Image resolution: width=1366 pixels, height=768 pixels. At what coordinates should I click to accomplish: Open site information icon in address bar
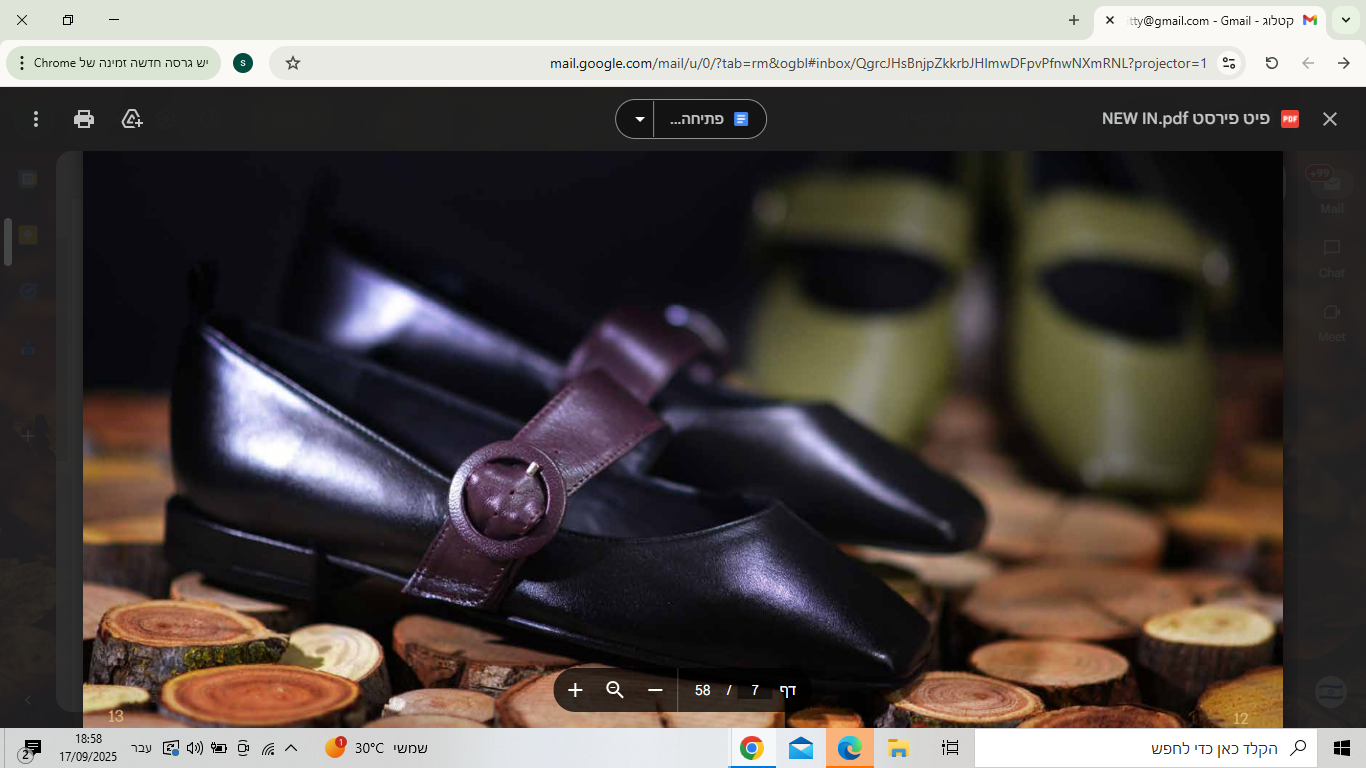coord(1229,63)
